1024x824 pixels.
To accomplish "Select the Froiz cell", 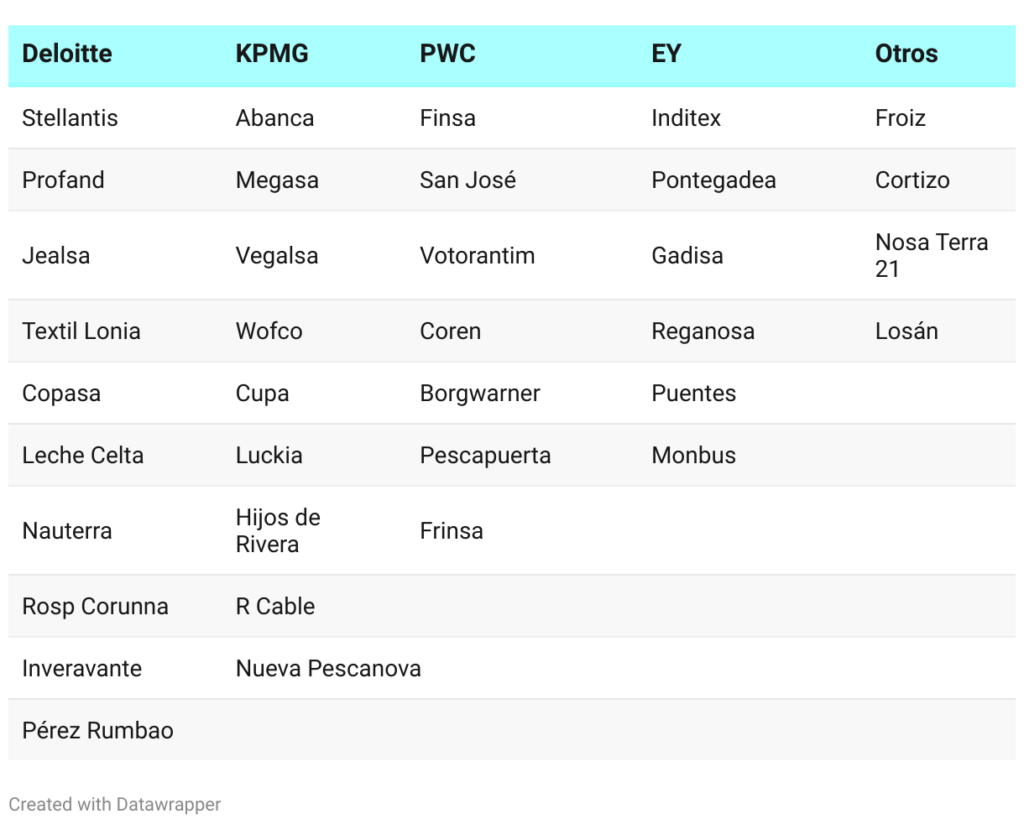I will coord(900,118).
